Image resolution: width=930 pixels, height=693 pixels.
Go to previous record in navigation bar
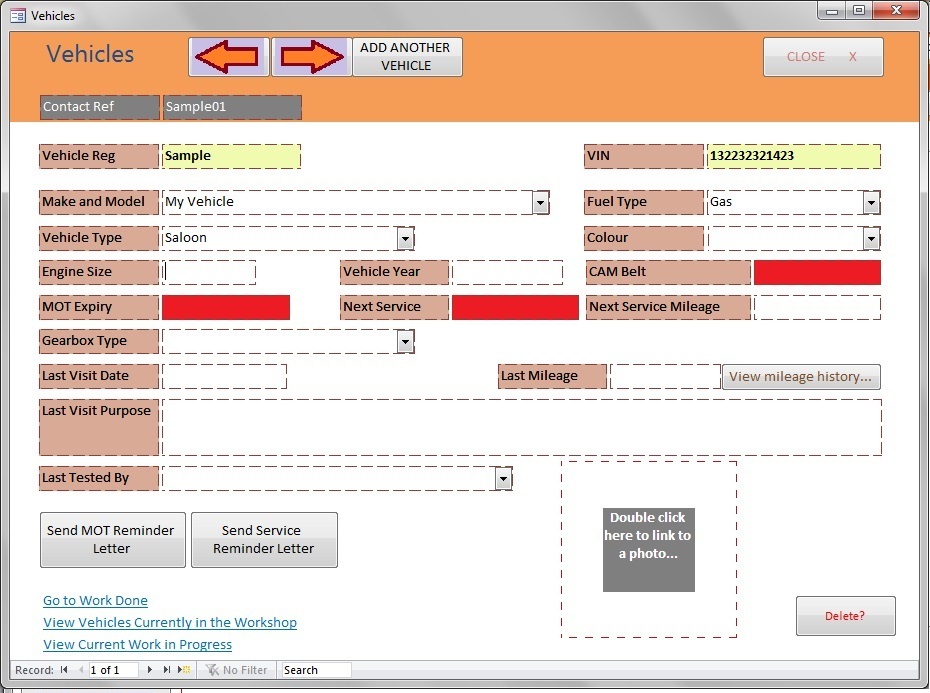tap(81, 670)
